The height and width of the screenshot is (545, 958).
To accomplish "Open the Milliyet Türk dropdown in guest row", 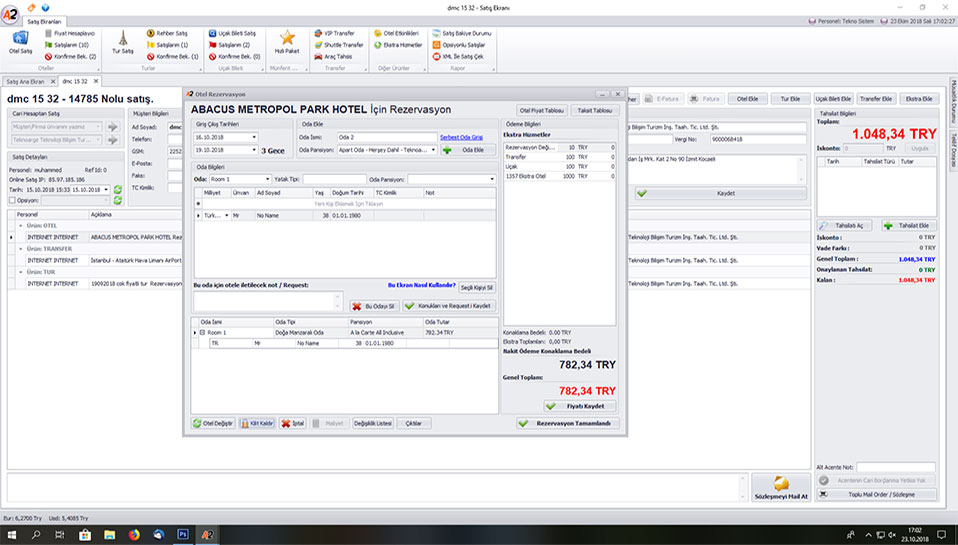I will pos(227,216).
